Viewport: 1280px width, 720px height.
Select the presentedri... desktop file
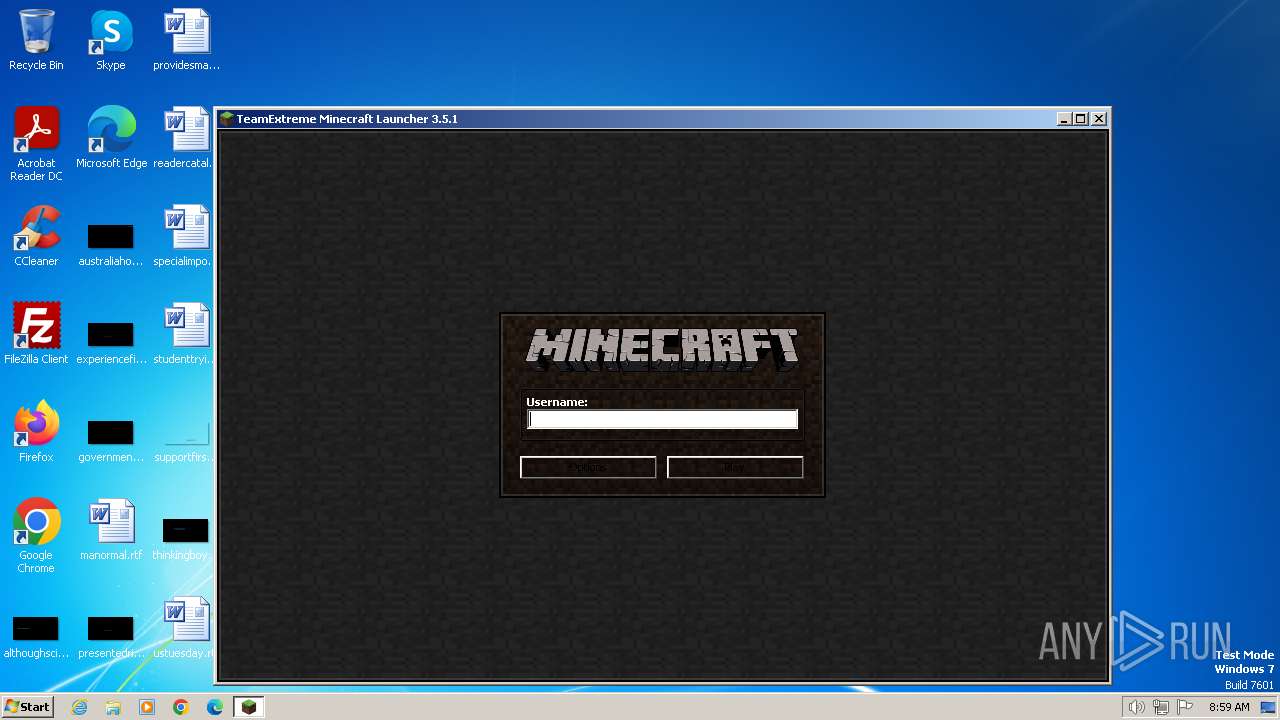(x=111, y=637)
